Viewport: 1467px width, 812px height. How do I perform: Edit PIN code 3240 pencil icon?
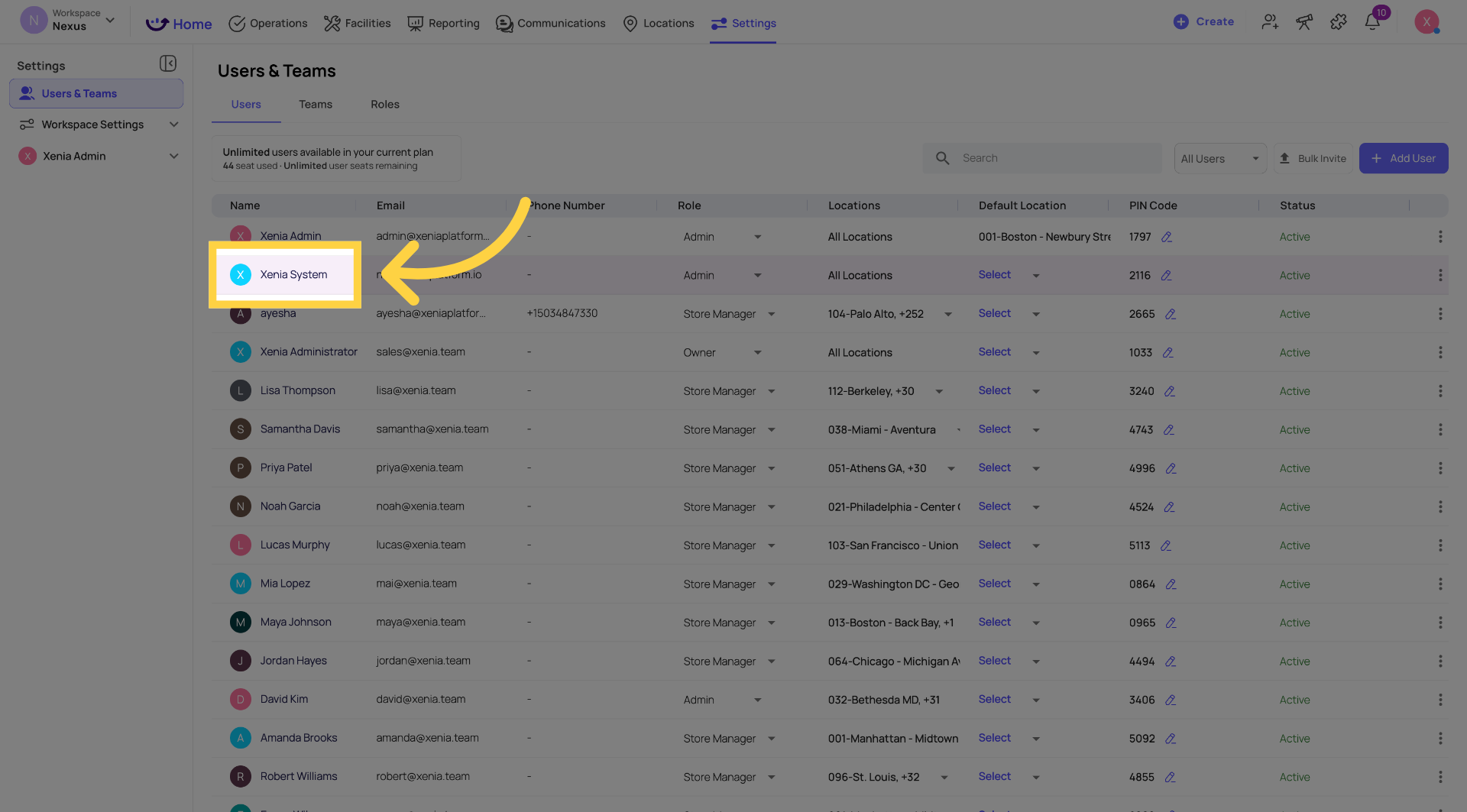1170,391
